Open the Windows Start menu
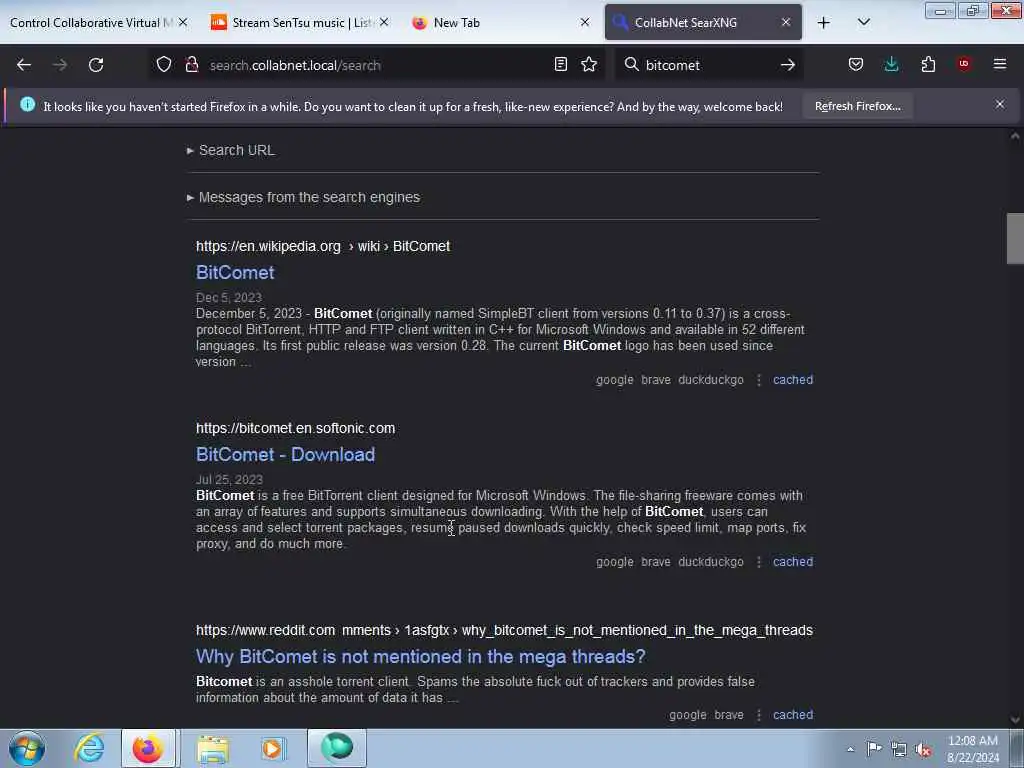The width and height of the screenshot is (1024, 768). click(27, 748)
